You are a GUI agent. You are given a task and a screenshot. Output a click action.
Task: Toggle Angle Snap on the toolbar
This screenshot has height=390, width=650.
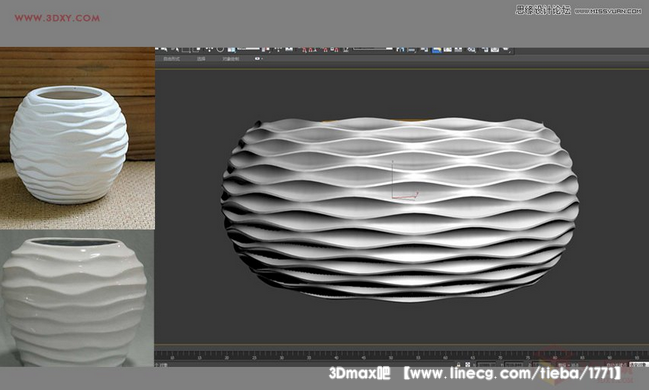(x=312, y=50)
